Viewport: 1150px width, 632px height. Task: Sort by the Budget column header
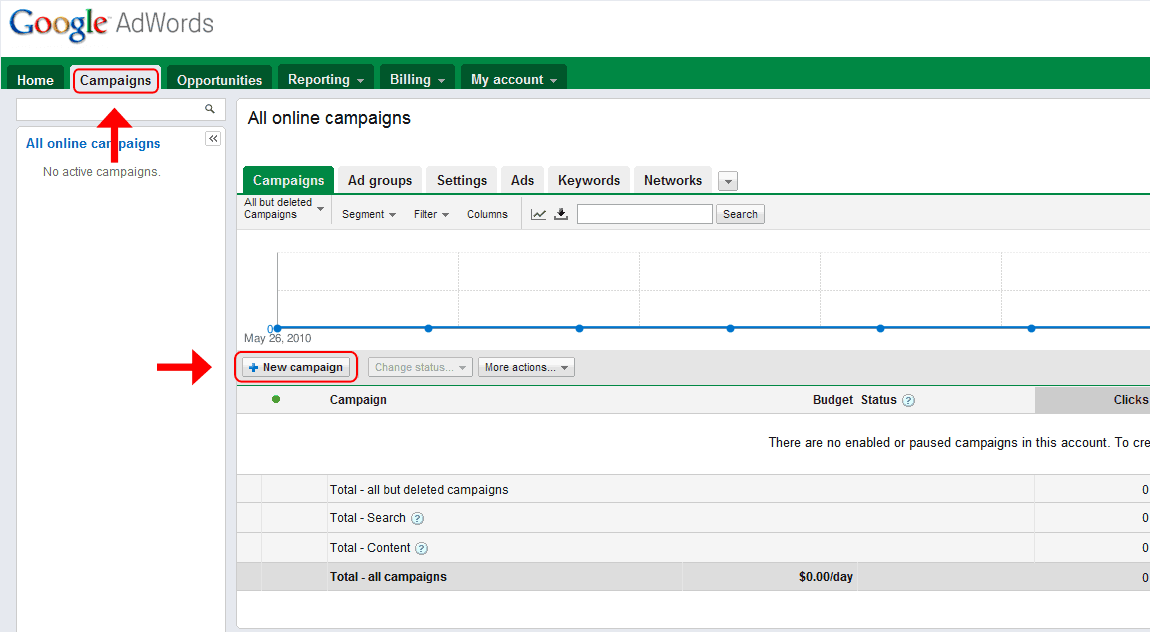coord(832,400)
